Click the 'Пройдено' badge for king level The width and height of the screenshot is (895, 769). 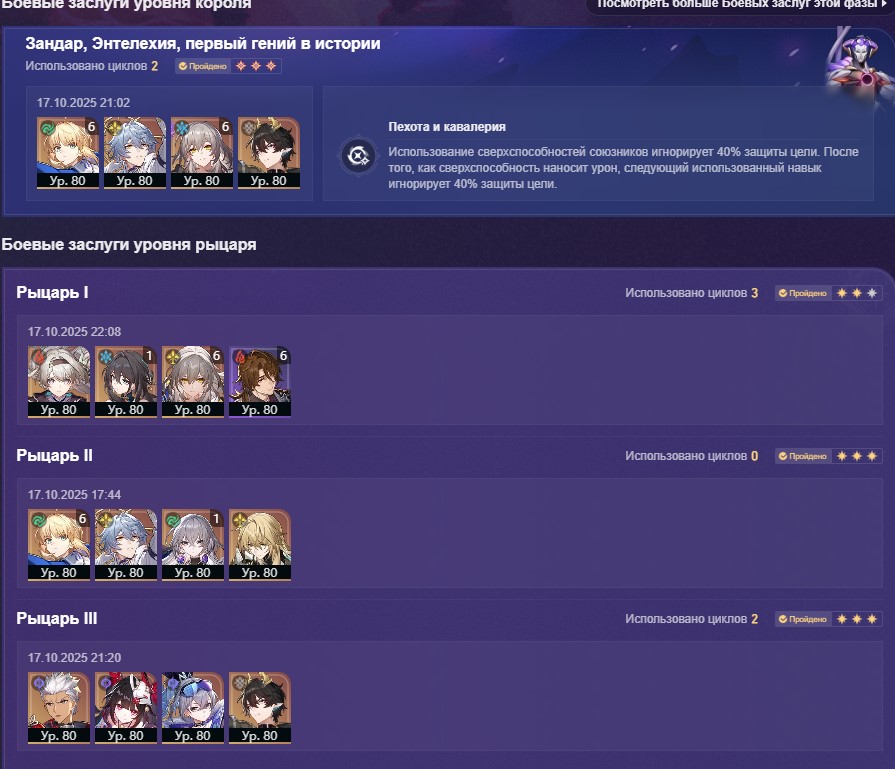(x=203, y=66)
